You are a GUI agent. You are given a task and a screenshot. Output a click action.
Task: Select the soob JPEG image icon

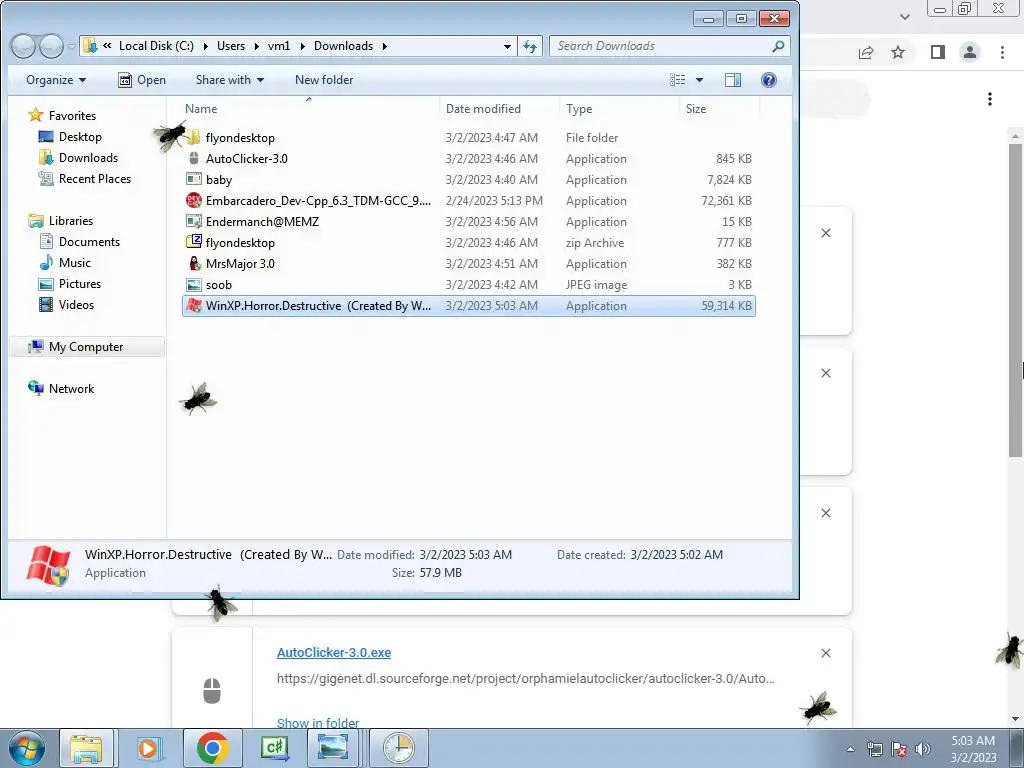(193, 285)
